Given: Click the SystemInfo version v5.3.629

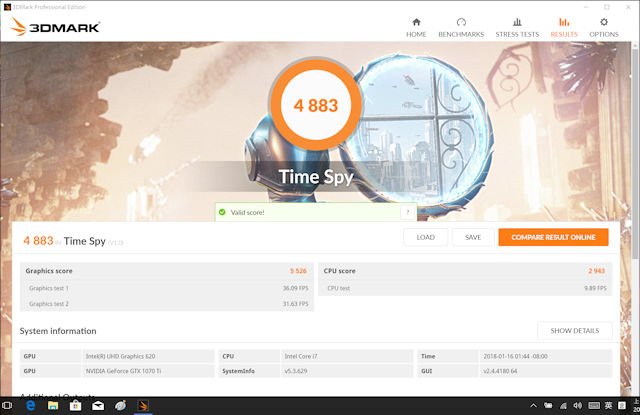Looking at the screenshot, I should tap(296, 371).
